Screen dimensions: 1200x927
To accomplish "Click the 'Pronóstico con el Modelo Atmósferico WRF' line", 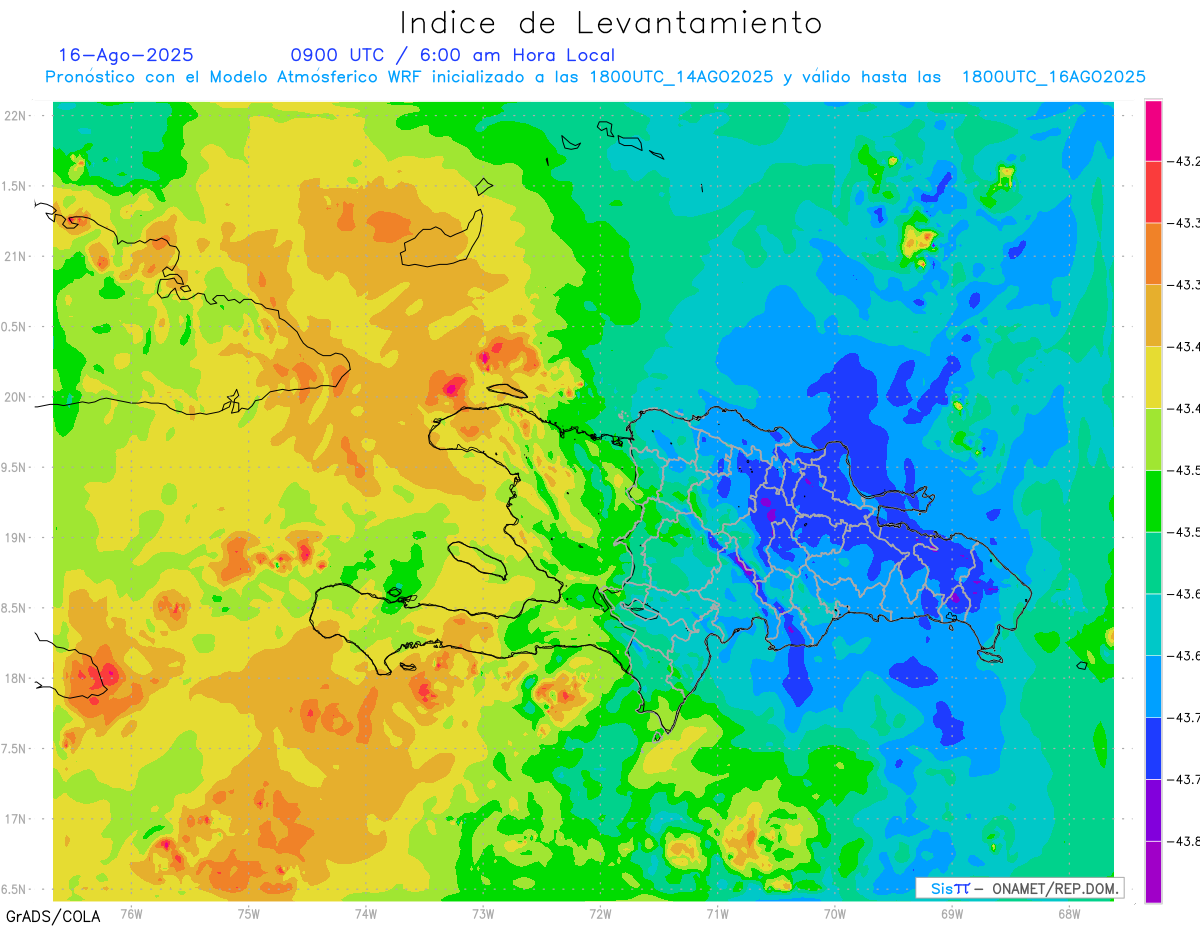I will coord(595,77).
